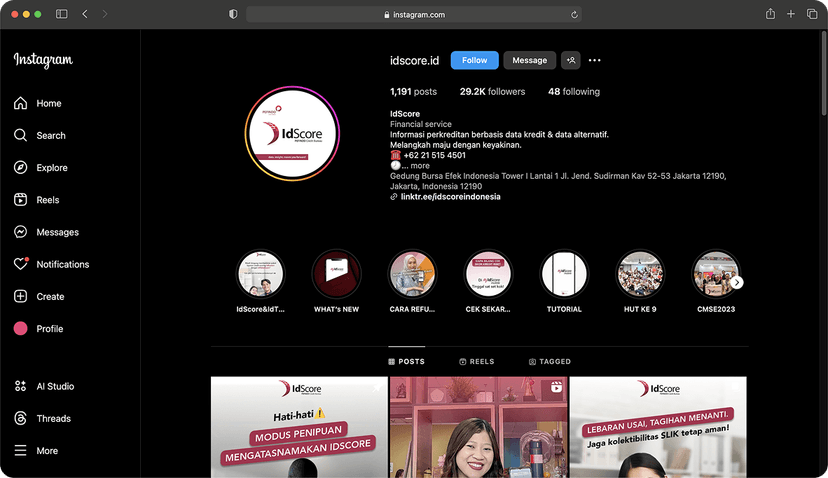Screen dimensions: 828x478
Task: Reload page with refresh icon
Action: point(574,15)
